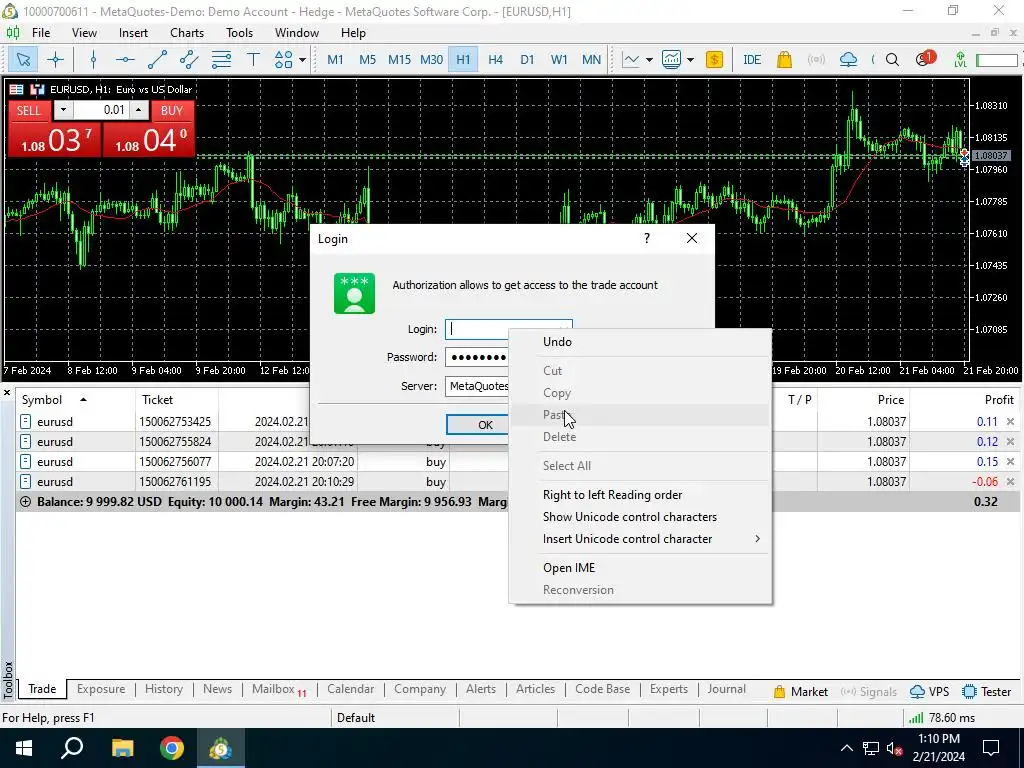Open Chrome from the taskbar
This screenshot has width=1024, height=768.
pyautogui.click(x=172, y=748)
